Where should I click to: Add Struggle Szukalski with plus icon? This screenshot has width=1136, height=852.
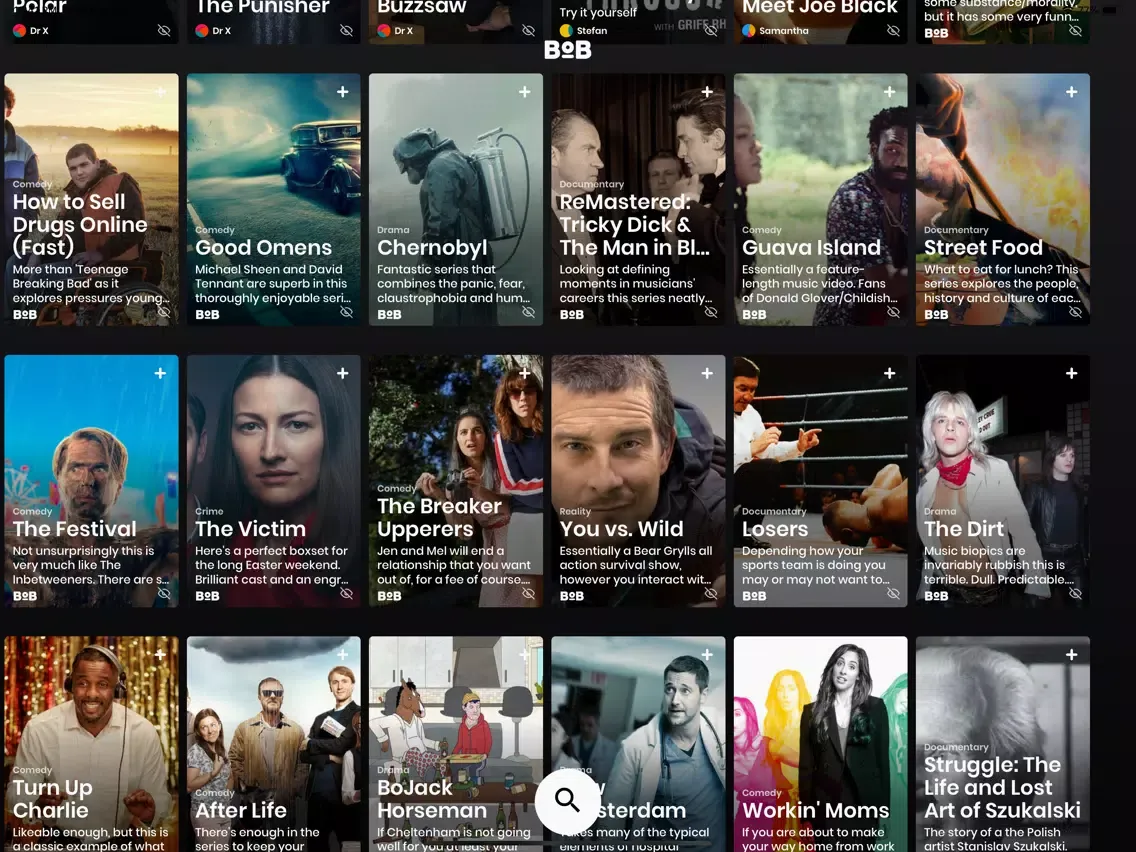pyautogui.click(x=1072, y=655)
